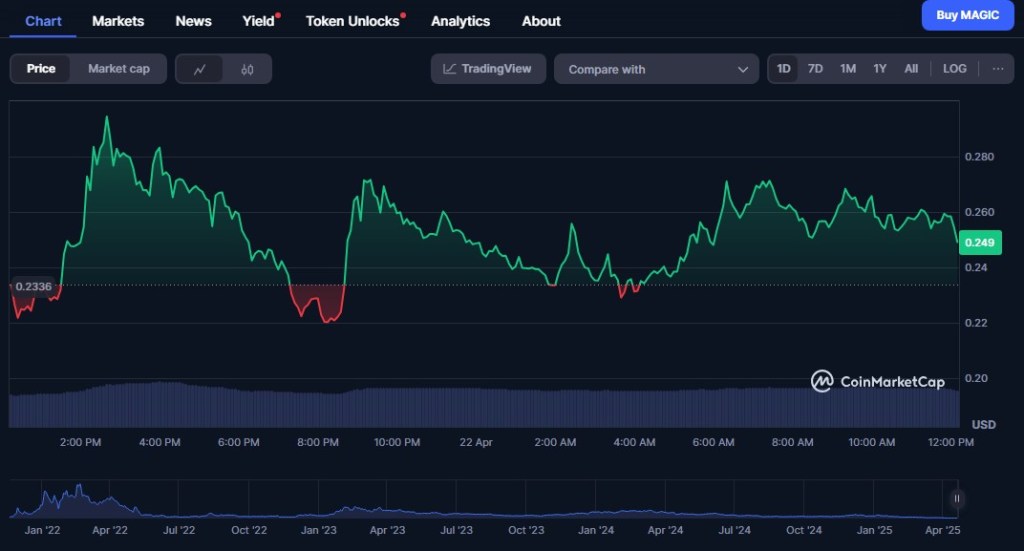
Task: Click Apr '25 on range navigator
Action: coord(942,530)
